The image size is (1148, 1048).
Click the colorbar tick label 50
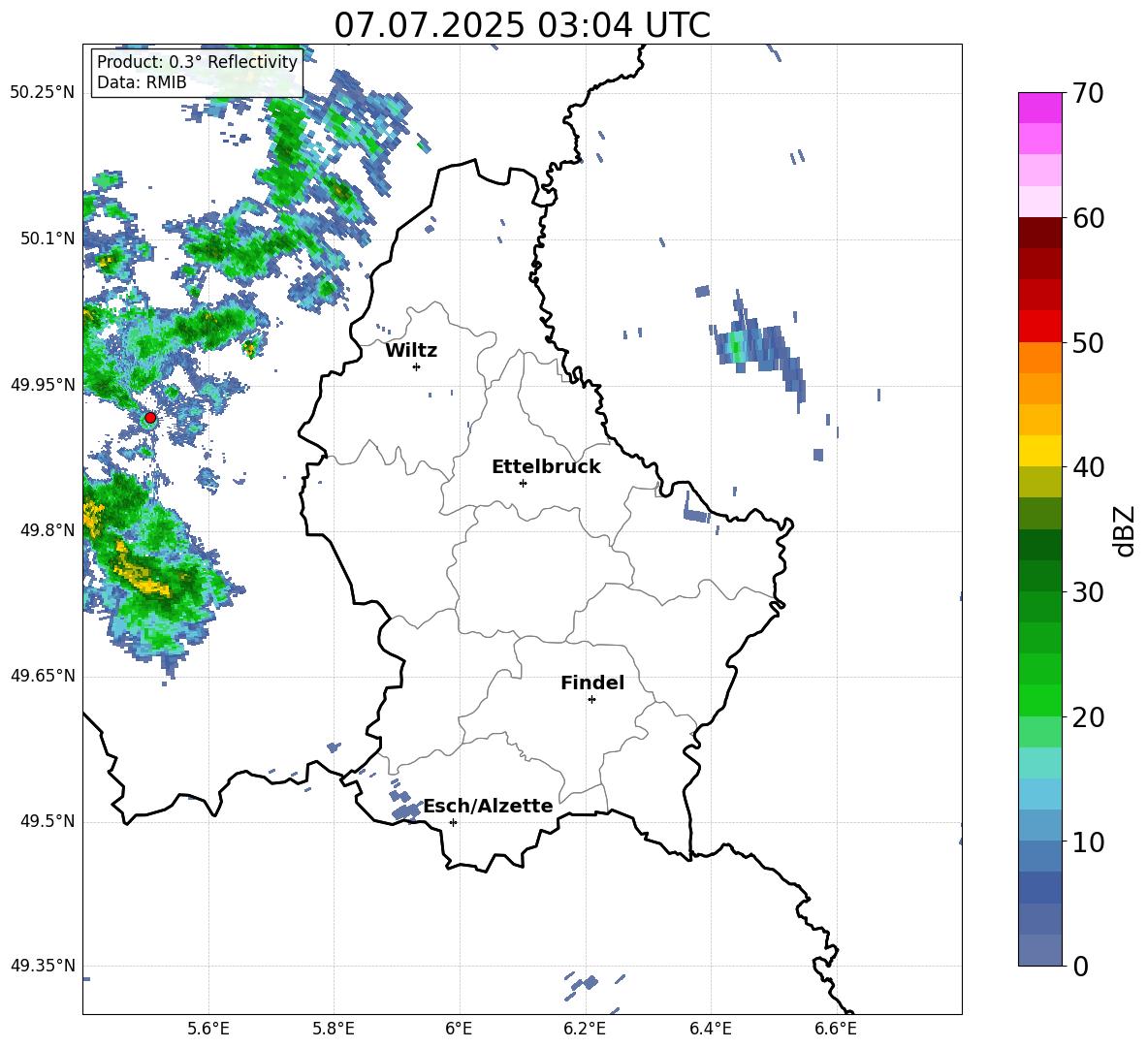[x=1088, y=342]
